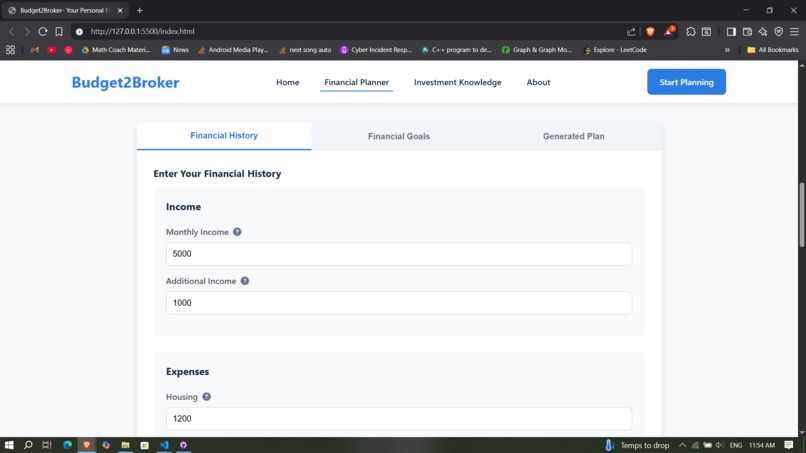Screen dimensions: 806x453
Task: Toggle the browser sidebar panel icon
Action: [x=731, y=31]
